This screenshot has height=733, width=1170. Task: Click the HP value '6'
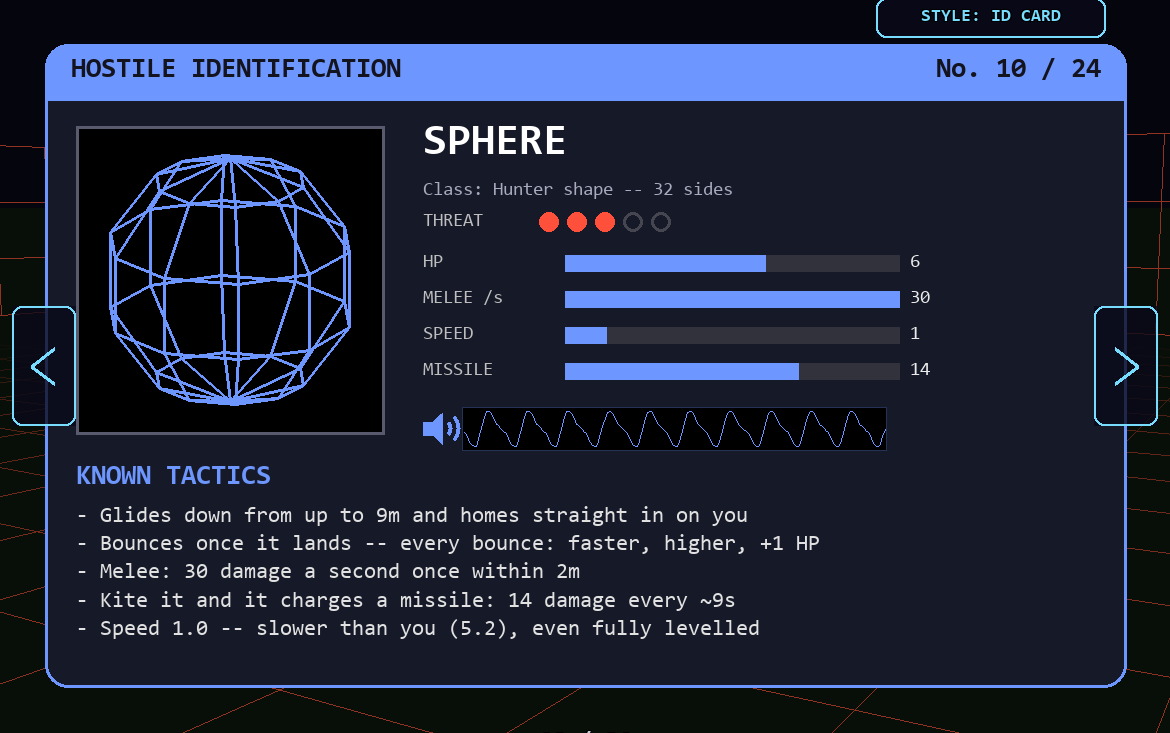(x=915, y=261)
